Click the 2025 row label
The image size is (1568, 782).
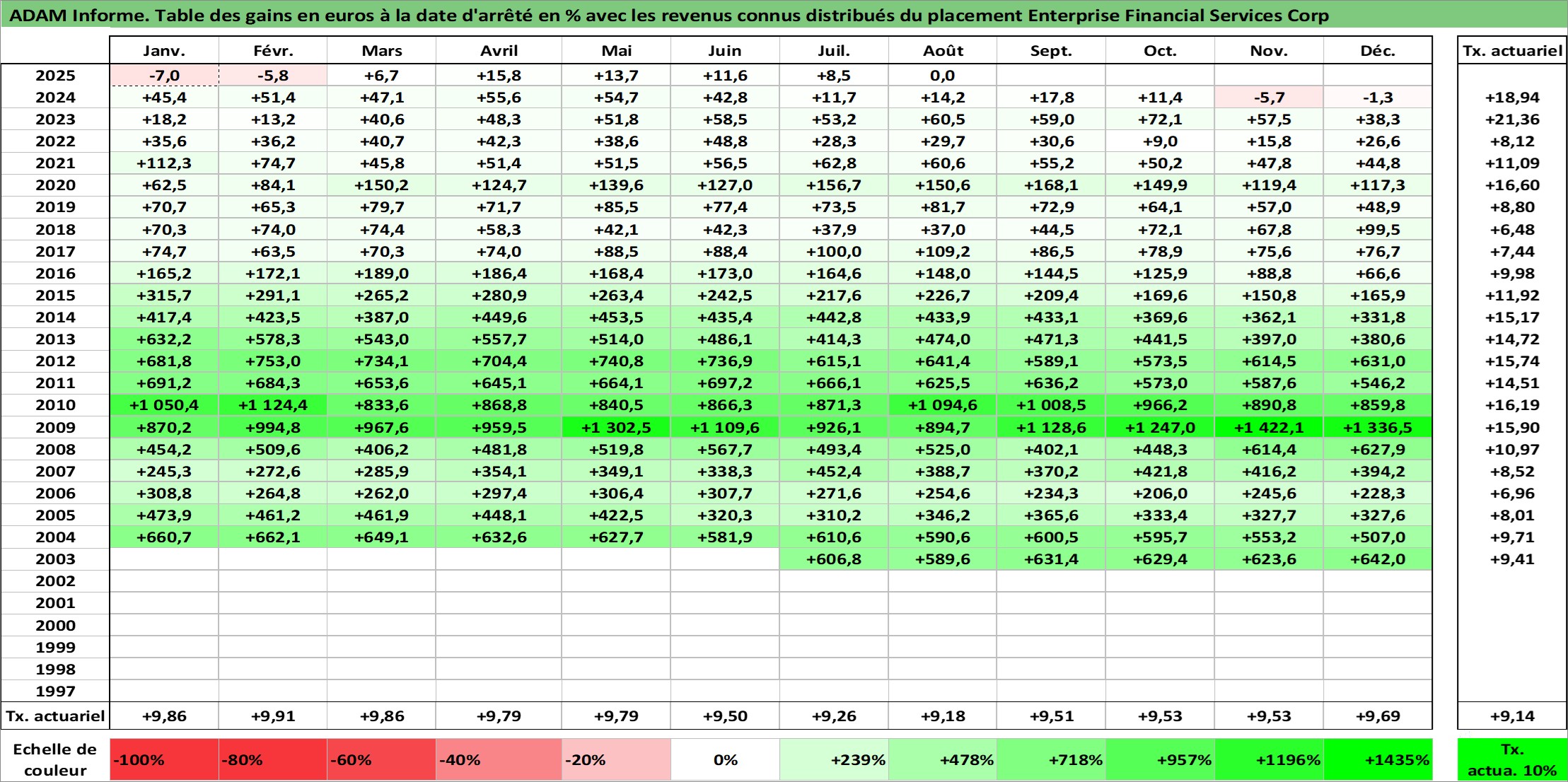(55, 76)
